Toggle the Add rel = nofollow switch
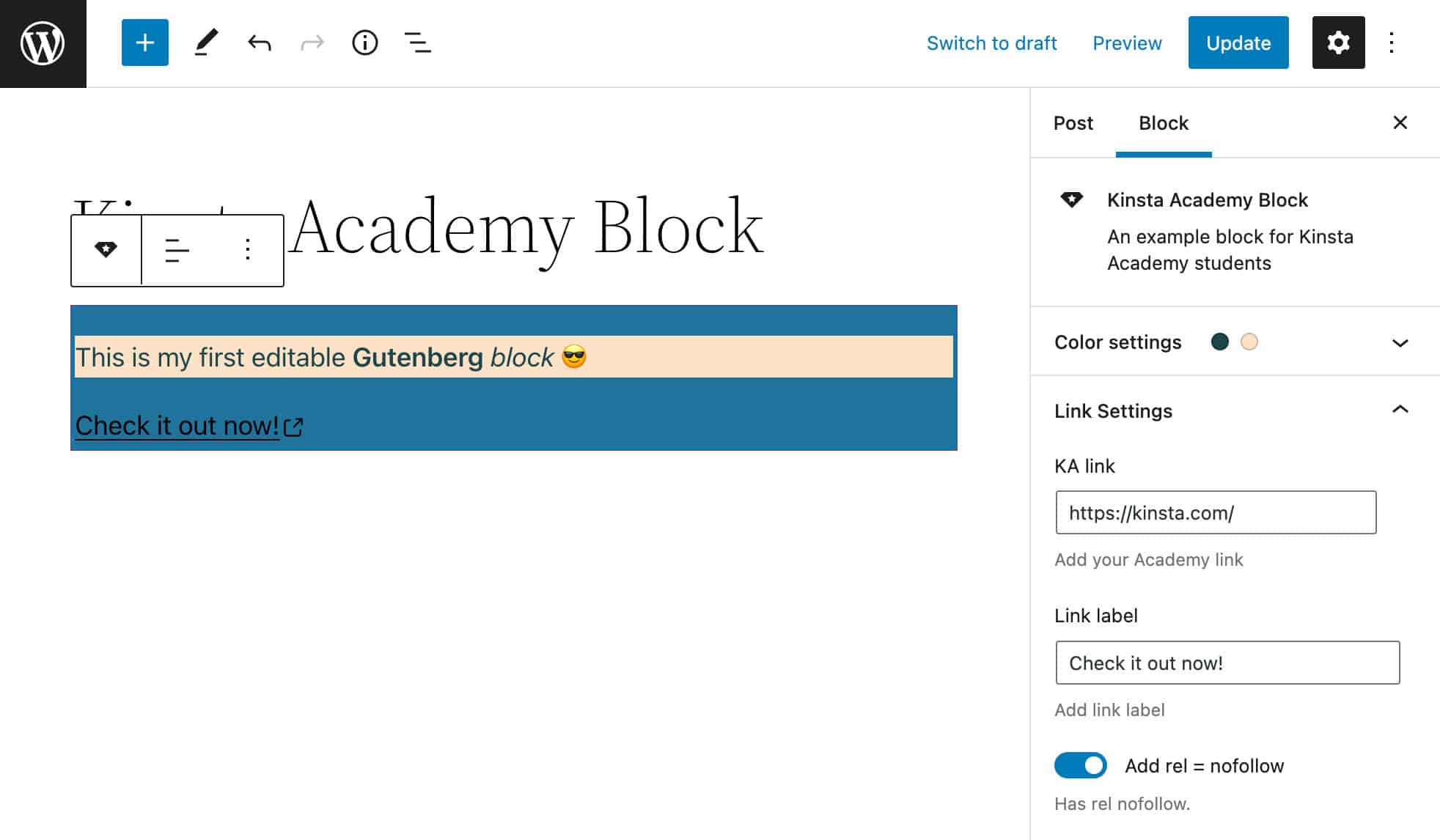The height and width of the screenshot is (840, 1440). [1079, 765]
